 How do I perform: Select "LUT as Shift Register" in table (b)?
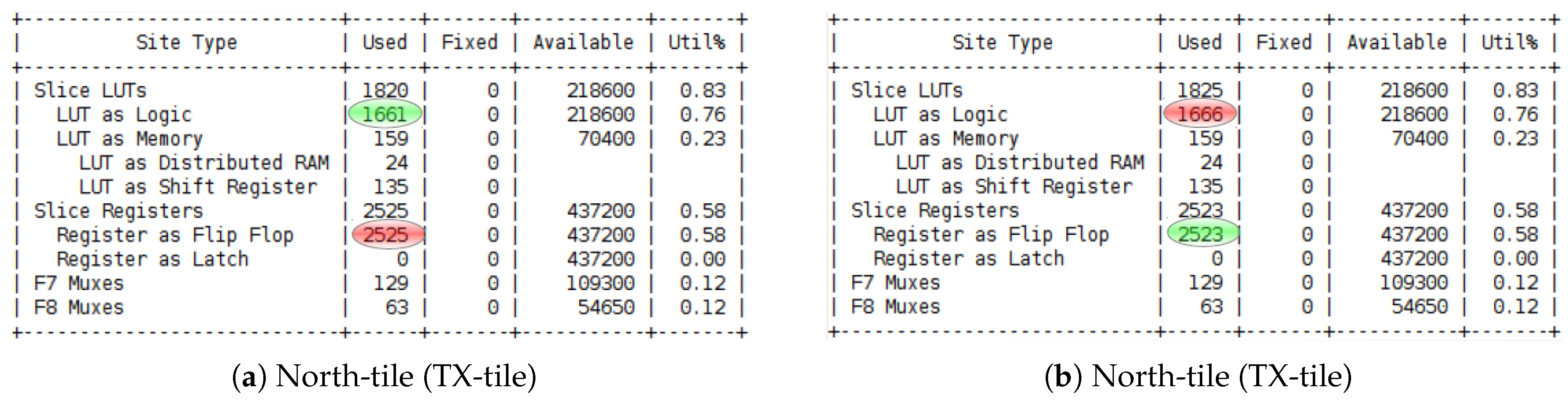1015,186
